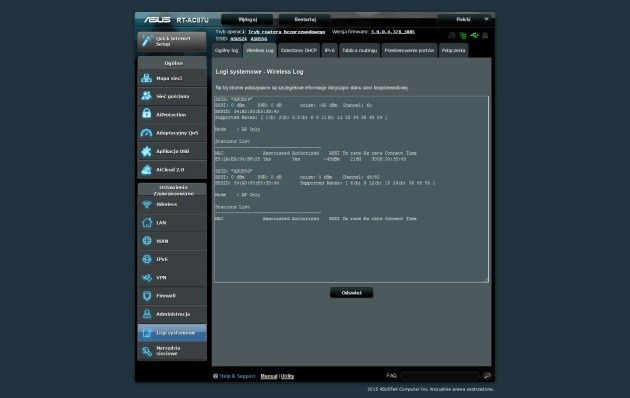This screenshot has width=630, height=398.
Task: Click the Help & Support text
Action: pyautogui.click(x=237, y=376)
